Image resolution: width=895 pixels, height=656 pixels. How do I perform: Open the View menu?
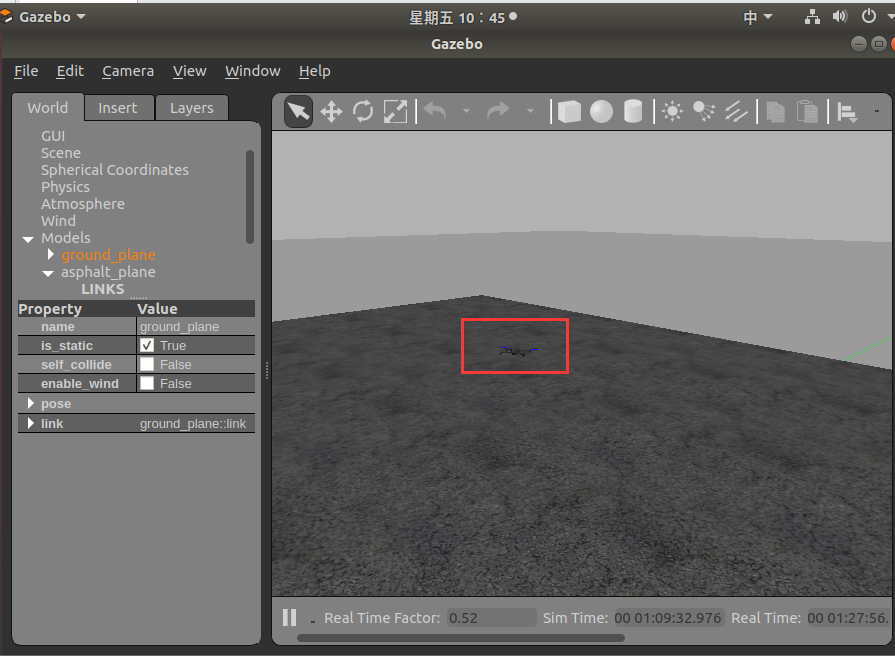[190, 71]
